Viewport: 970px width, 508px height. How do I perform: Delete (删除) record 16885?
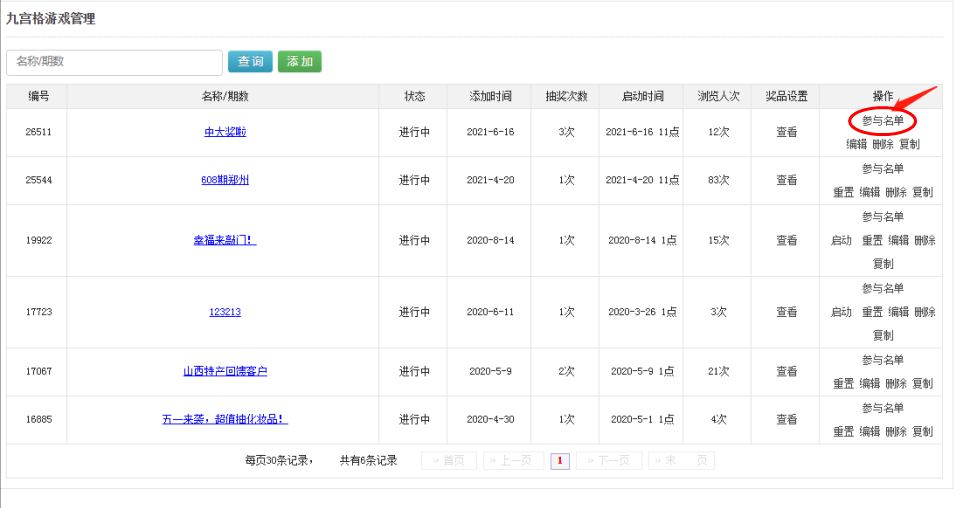click(896, 431)
